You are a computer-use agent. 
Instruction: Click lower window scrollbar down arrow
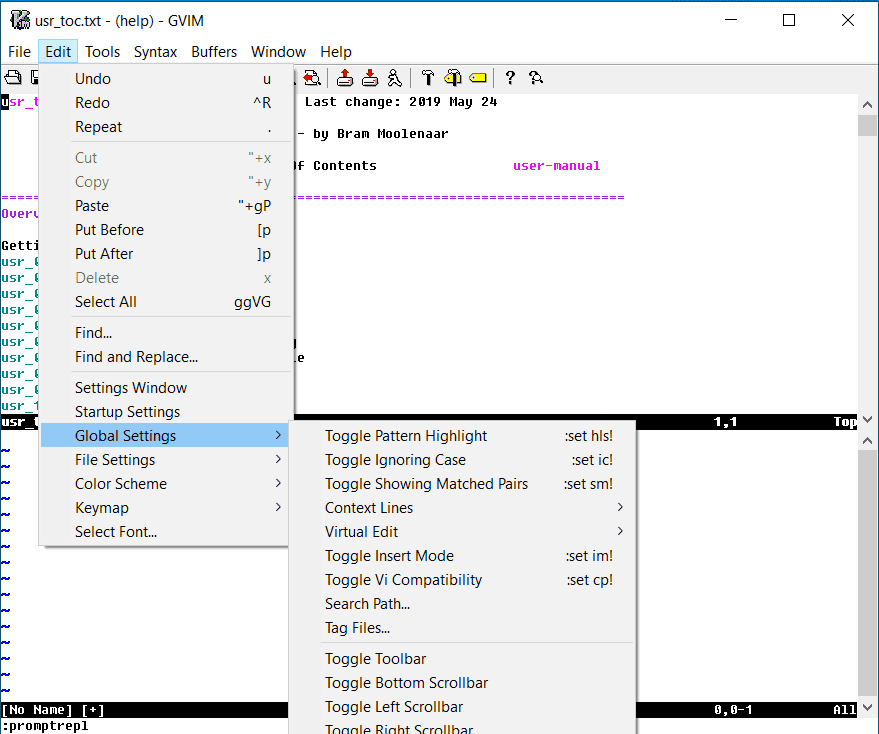[x=867, y=707]
